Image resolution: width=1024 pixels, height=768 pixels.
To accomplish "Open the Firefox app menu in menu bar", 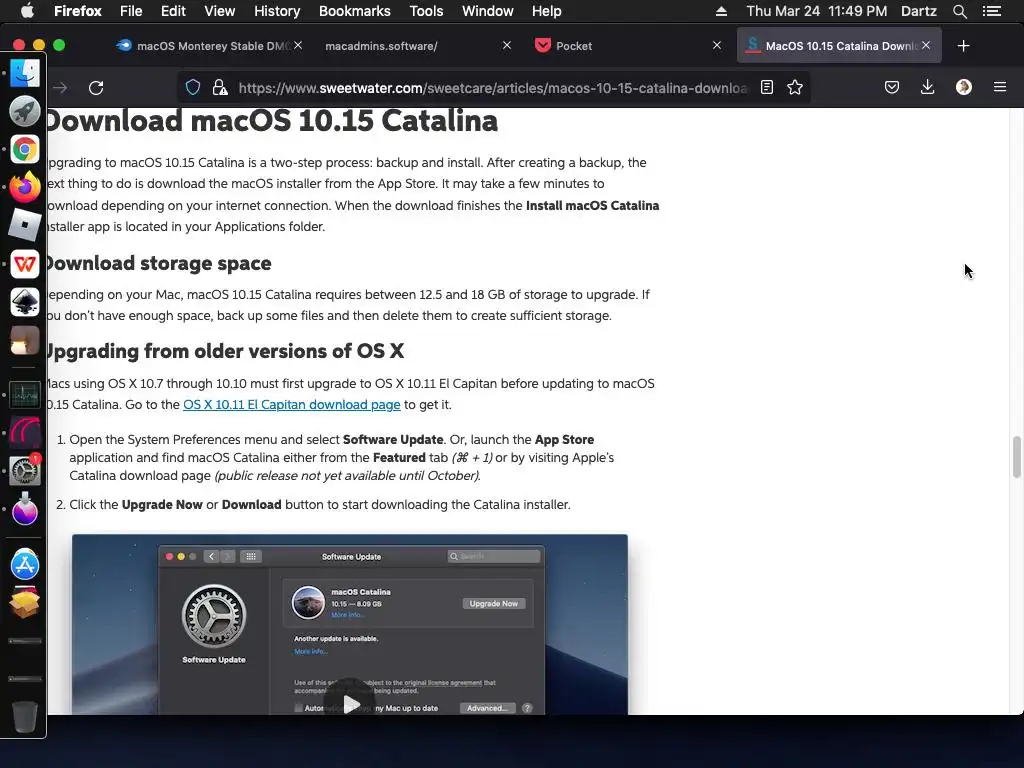I will 78,11.
